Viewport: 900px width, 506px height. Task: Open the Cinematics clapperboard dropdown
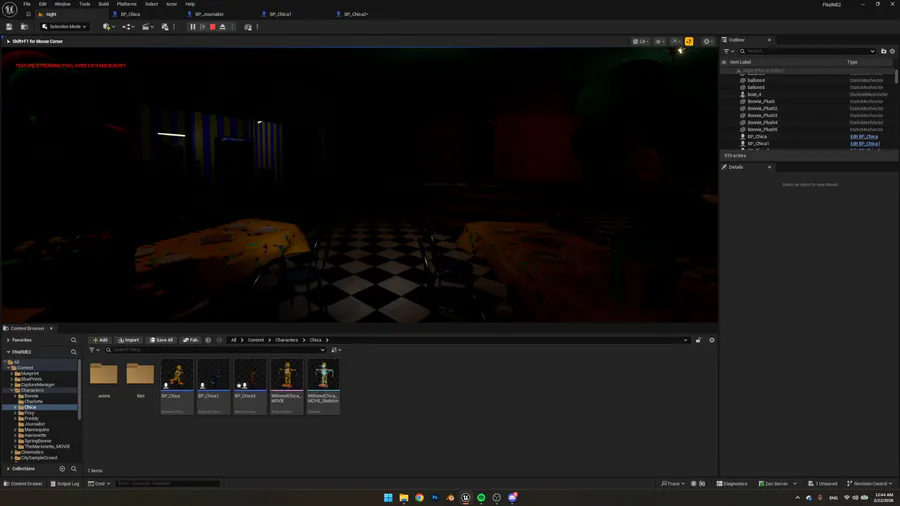coord(148,26)
